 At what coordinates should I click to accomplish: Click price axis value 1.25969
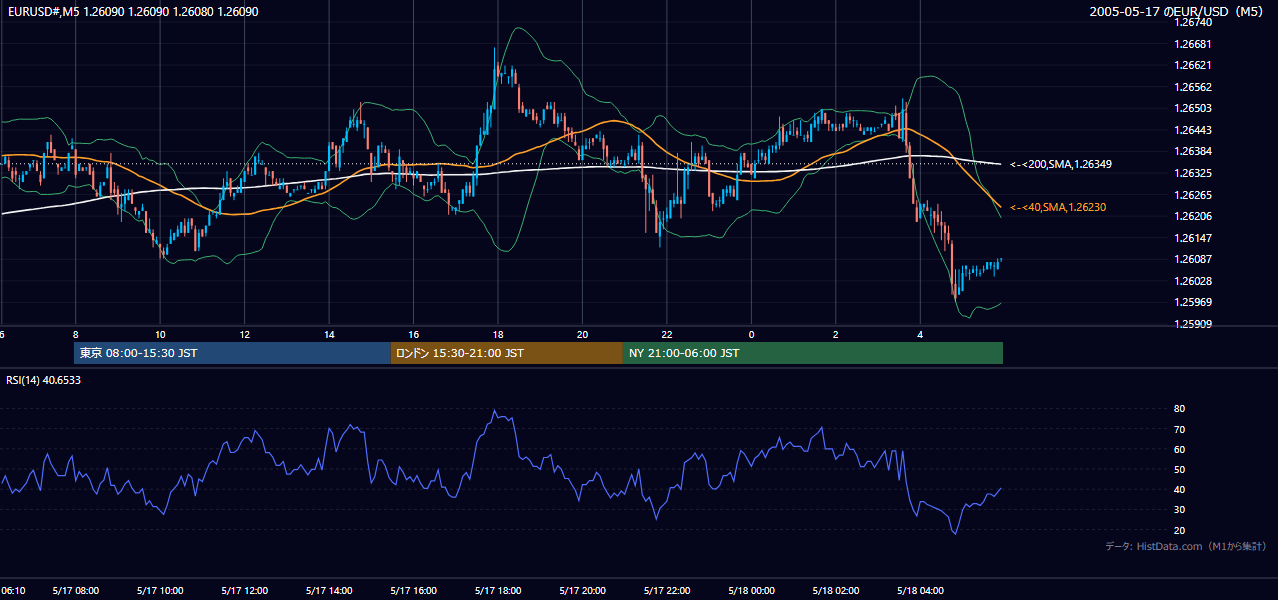(1194, 302)
